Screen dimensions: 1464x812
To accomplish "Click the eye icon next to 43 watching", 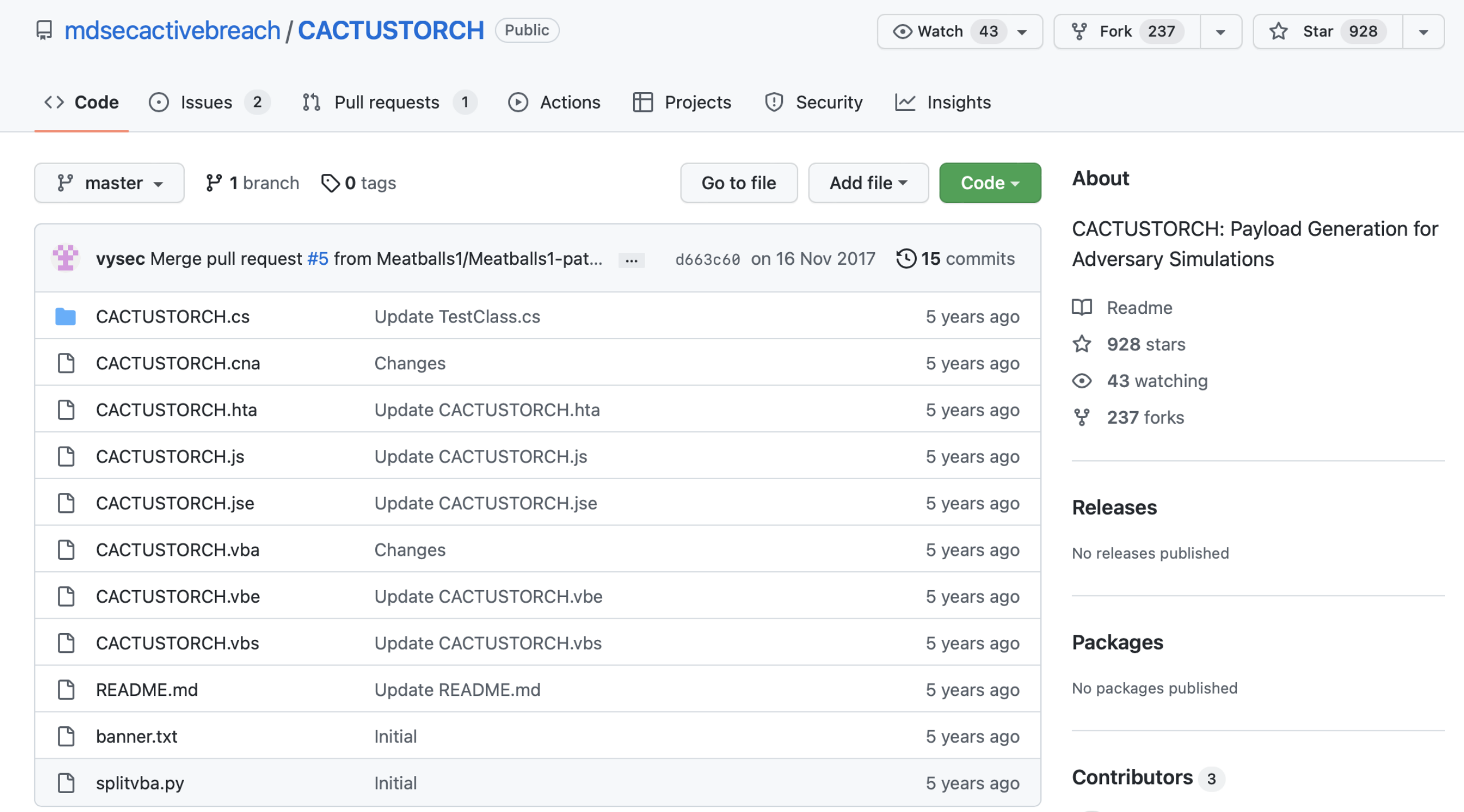I will 1081,381.
